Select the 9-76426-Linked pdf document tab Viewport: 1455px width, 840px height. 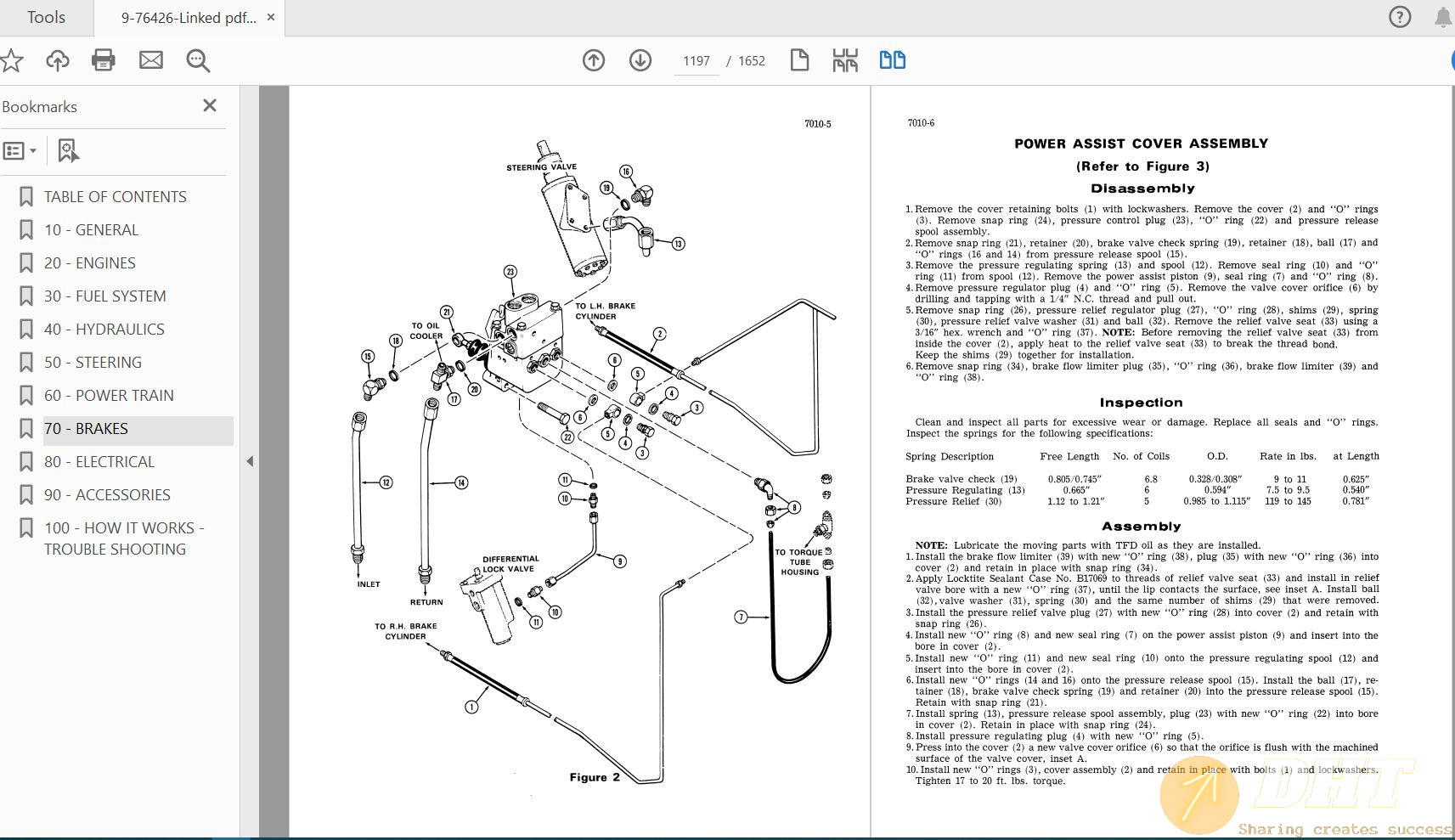point(189,18)
